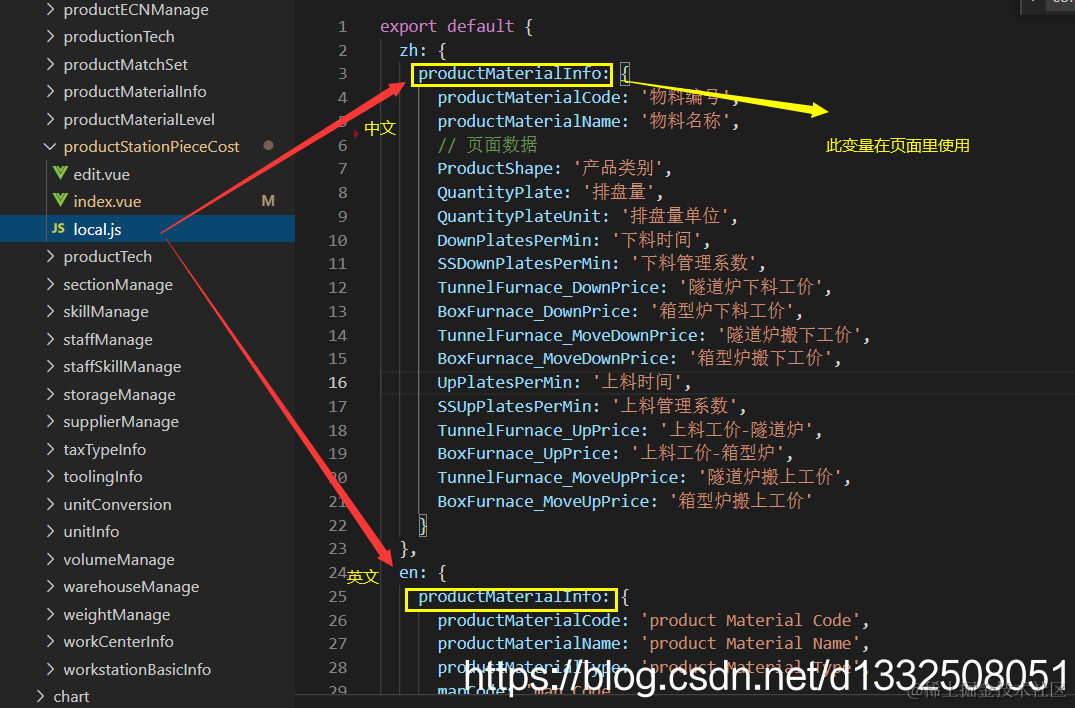Expand the productMaterialLevel folder chevron
Screen dimensions: 1075x708
coord(50,119)
